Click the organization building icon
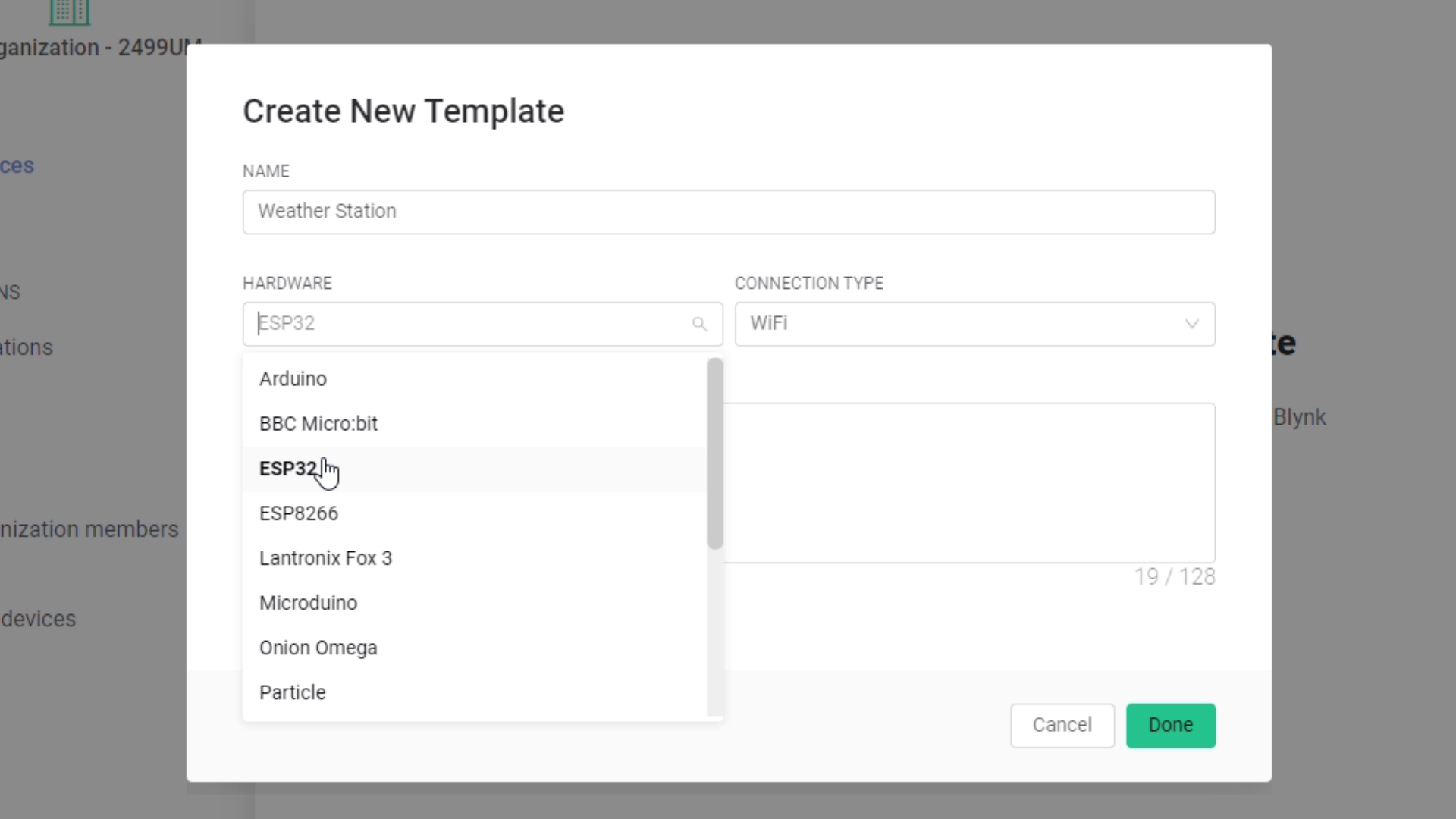The image size is (1456, 819). 69,11
